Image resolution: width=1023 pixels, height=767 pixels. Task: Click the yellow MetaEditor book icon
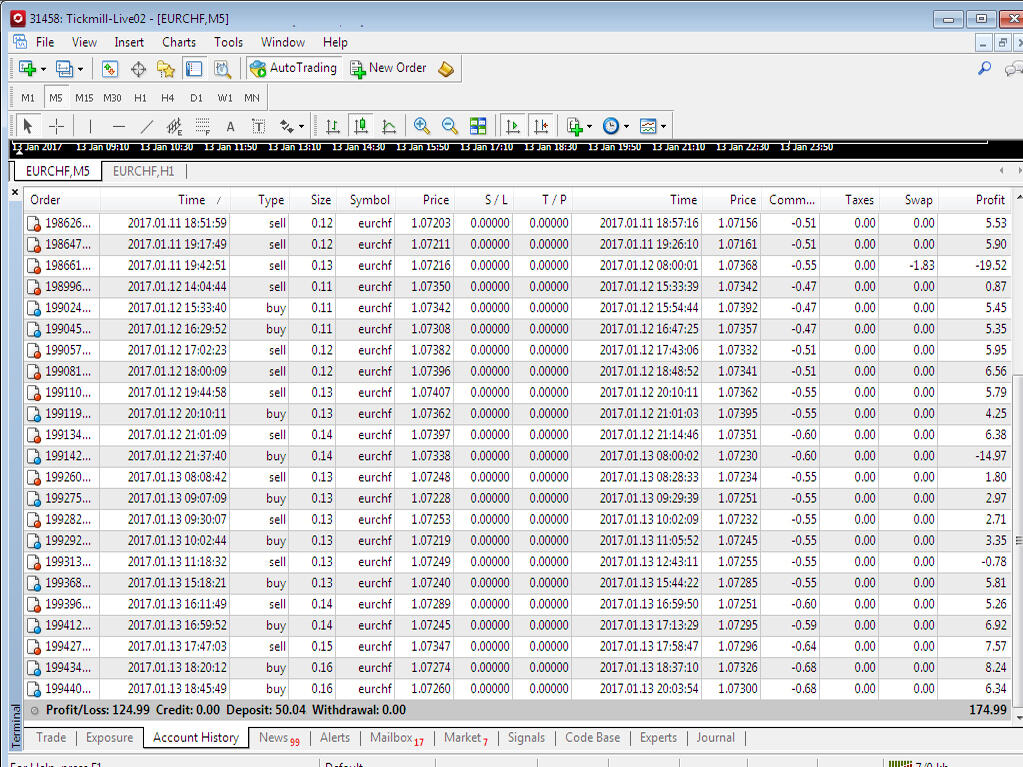(x=446, y=68)
